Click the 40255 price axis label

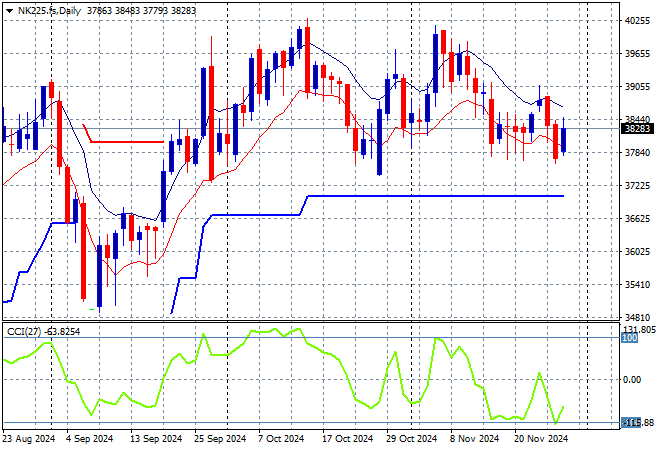coord(637,21)
